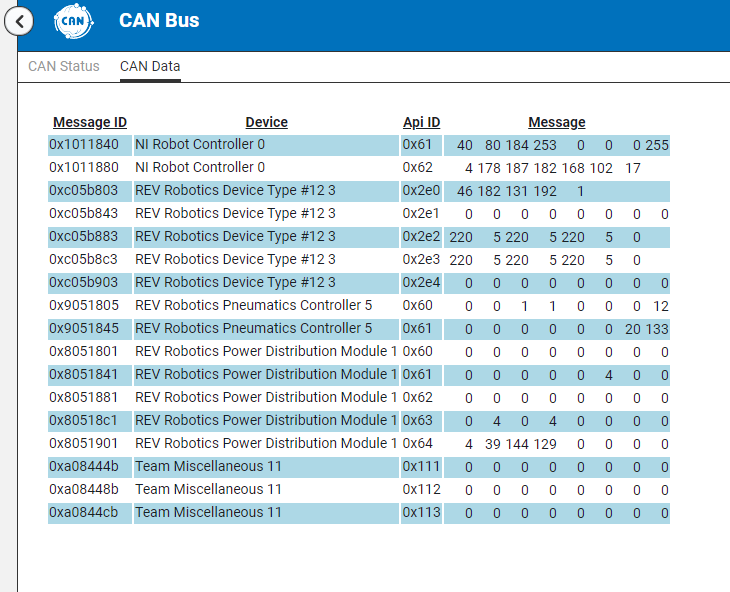Select the CAN Data tab
This screenshot has width=730, height=592.
(x=150, y=66)
